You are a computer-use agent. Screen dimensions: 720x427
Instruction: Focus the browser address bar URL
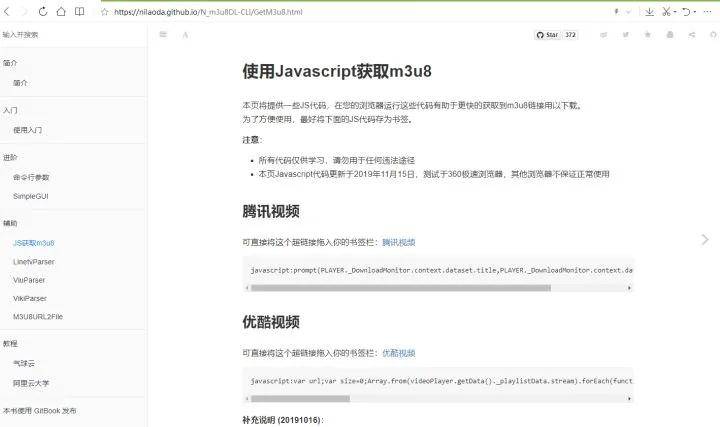coord(208,12)
